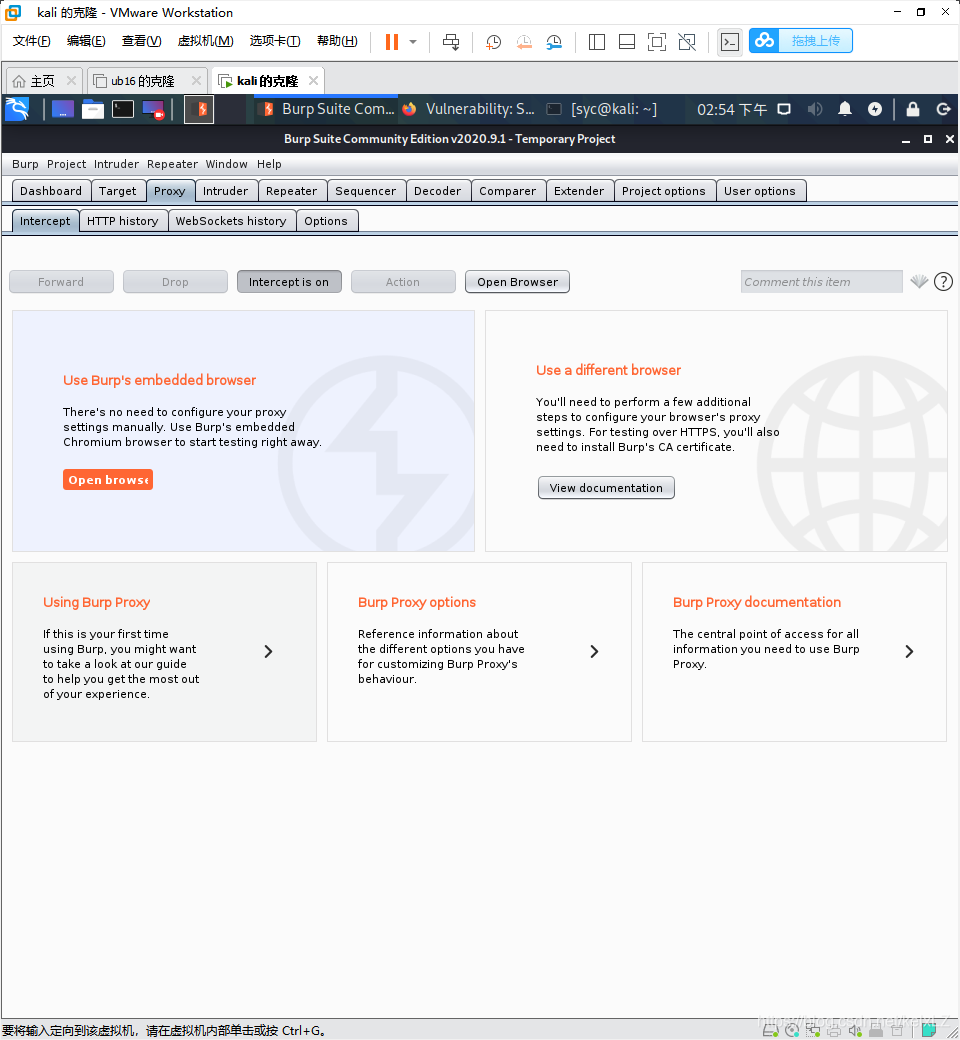
Task: Click the blue cloud upload button
Action: [801, 40]
